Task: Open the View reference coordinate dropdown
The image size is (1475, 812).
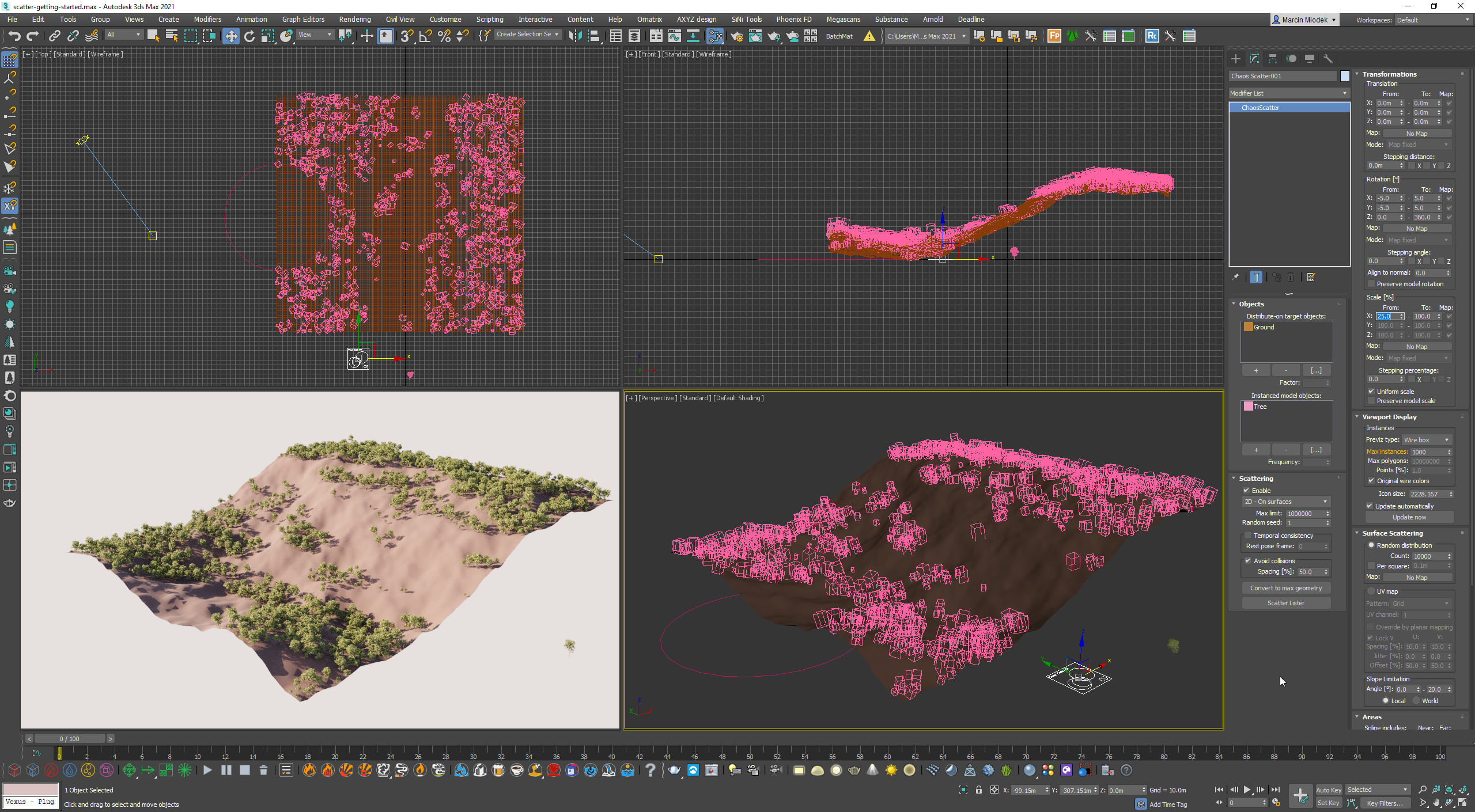Action: click(x=315, y=35)
